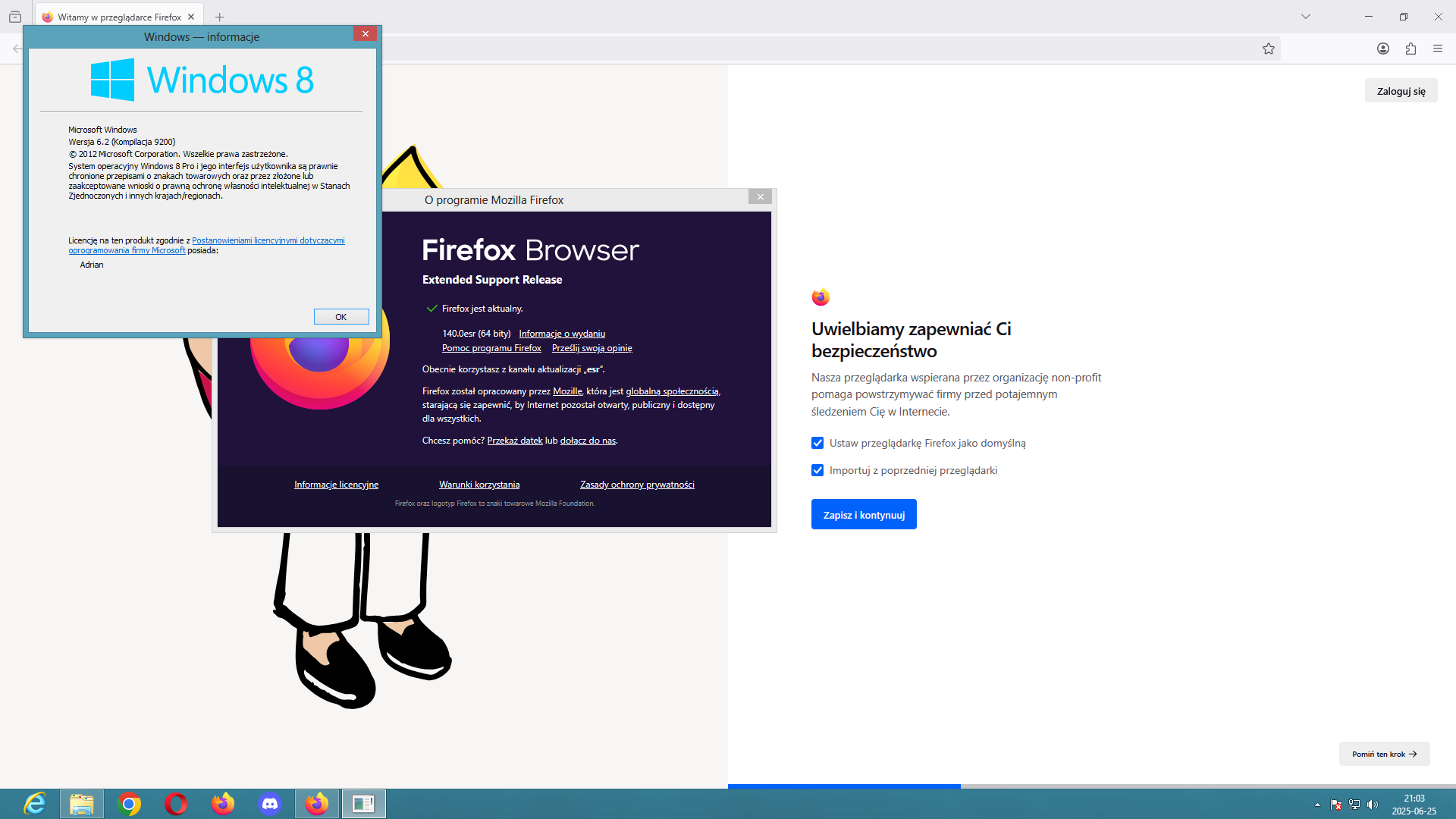Screen dimensions: 1456x819
Task: Open globalną społecznością link
Action: [x=672, y=391]
